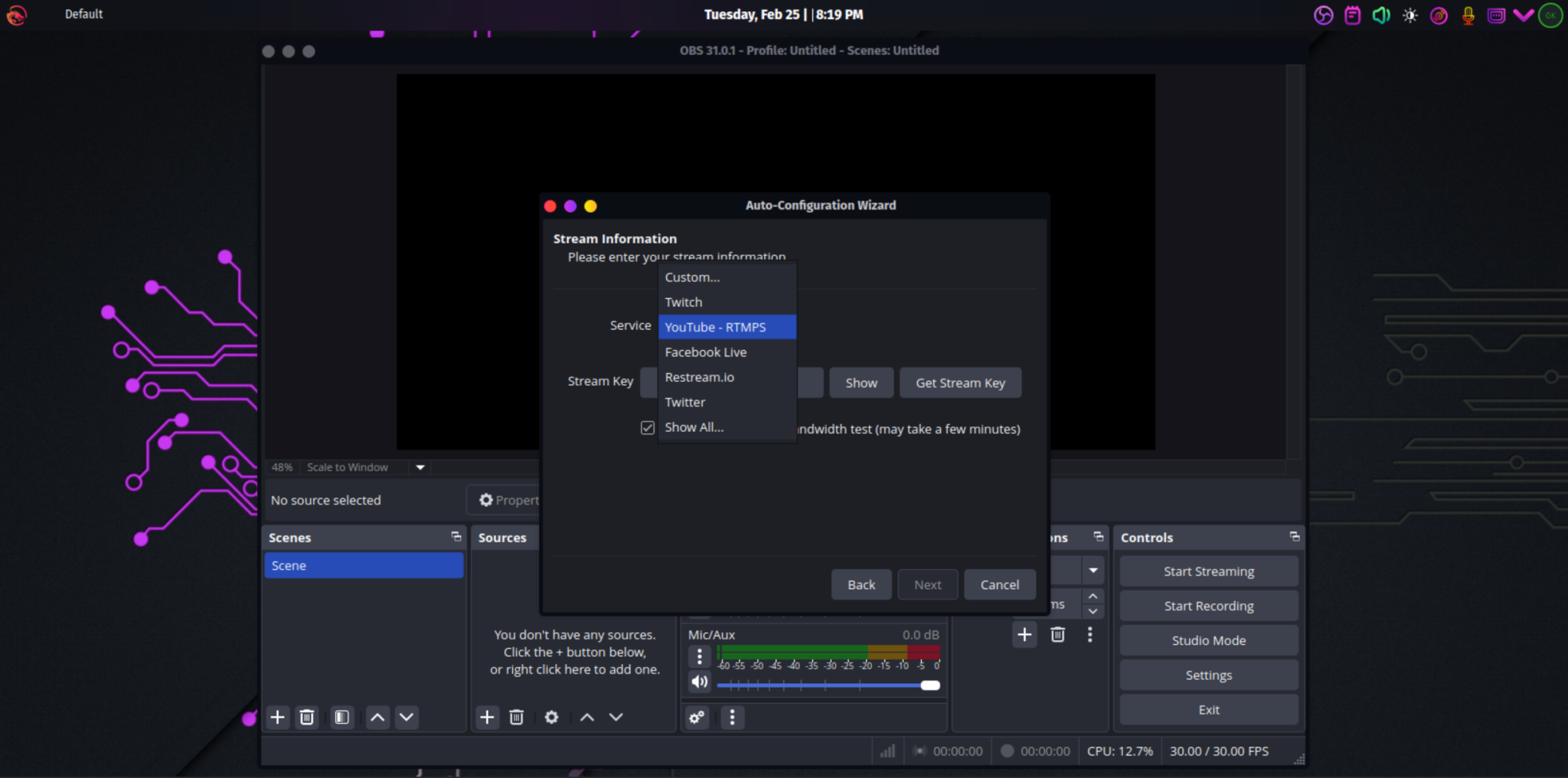Viewport: 1568px width, 778px height.
Task: Click the Get Stream Key button
Action: [x=959, y=382]
